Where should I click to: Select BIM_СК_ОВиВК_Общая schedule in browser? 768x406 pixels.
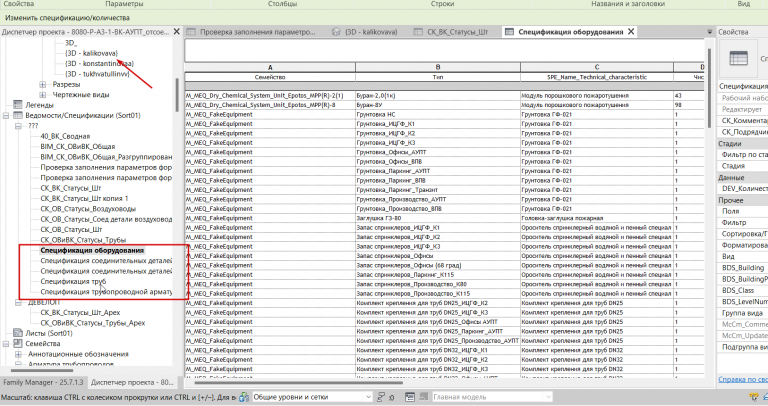coord(78,146)
